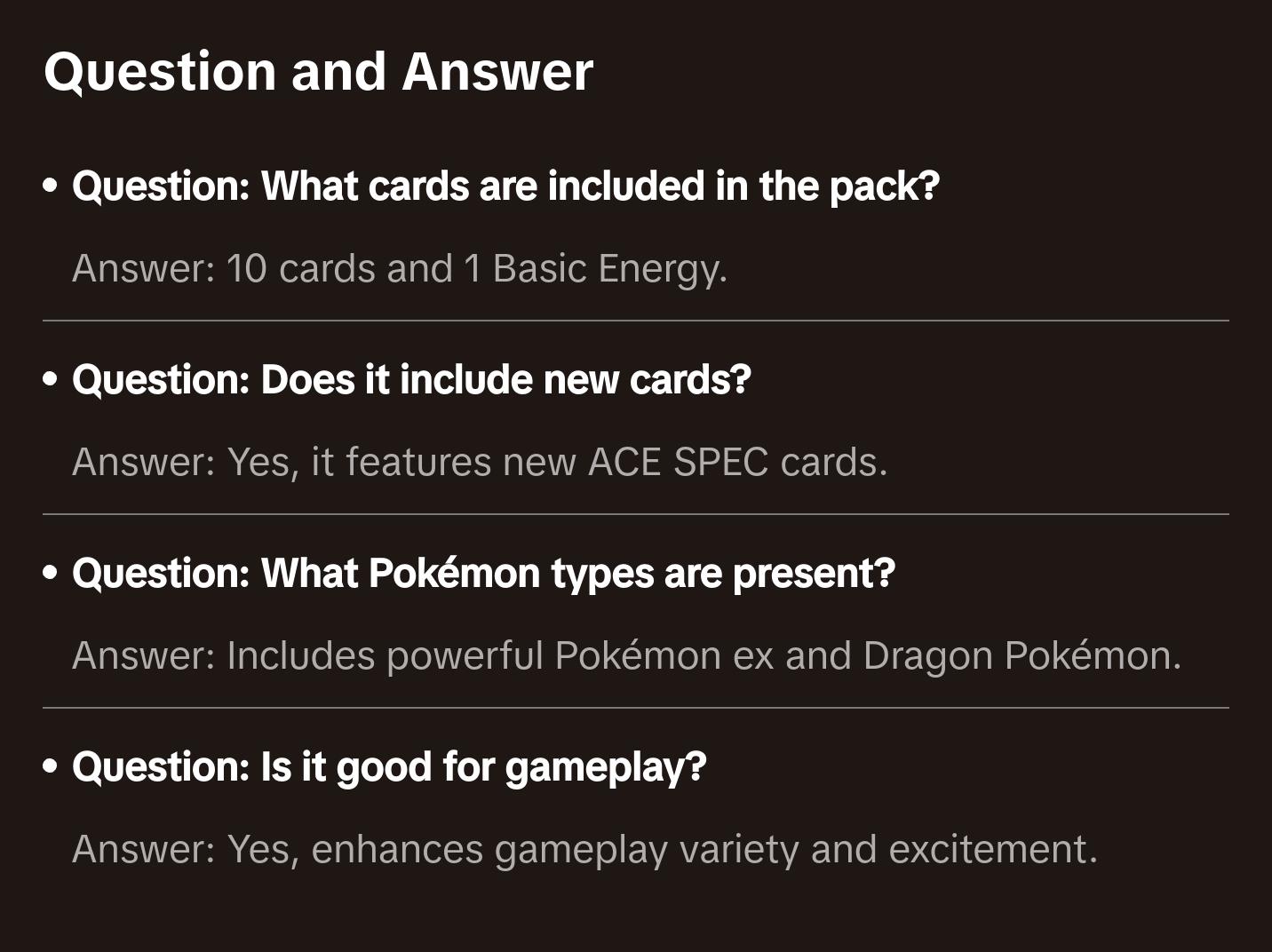The height and width of the screenshot is (952, 1272).
Task: Click the words 'ACE SPEC' in the second answer
Action: point(678,463)
